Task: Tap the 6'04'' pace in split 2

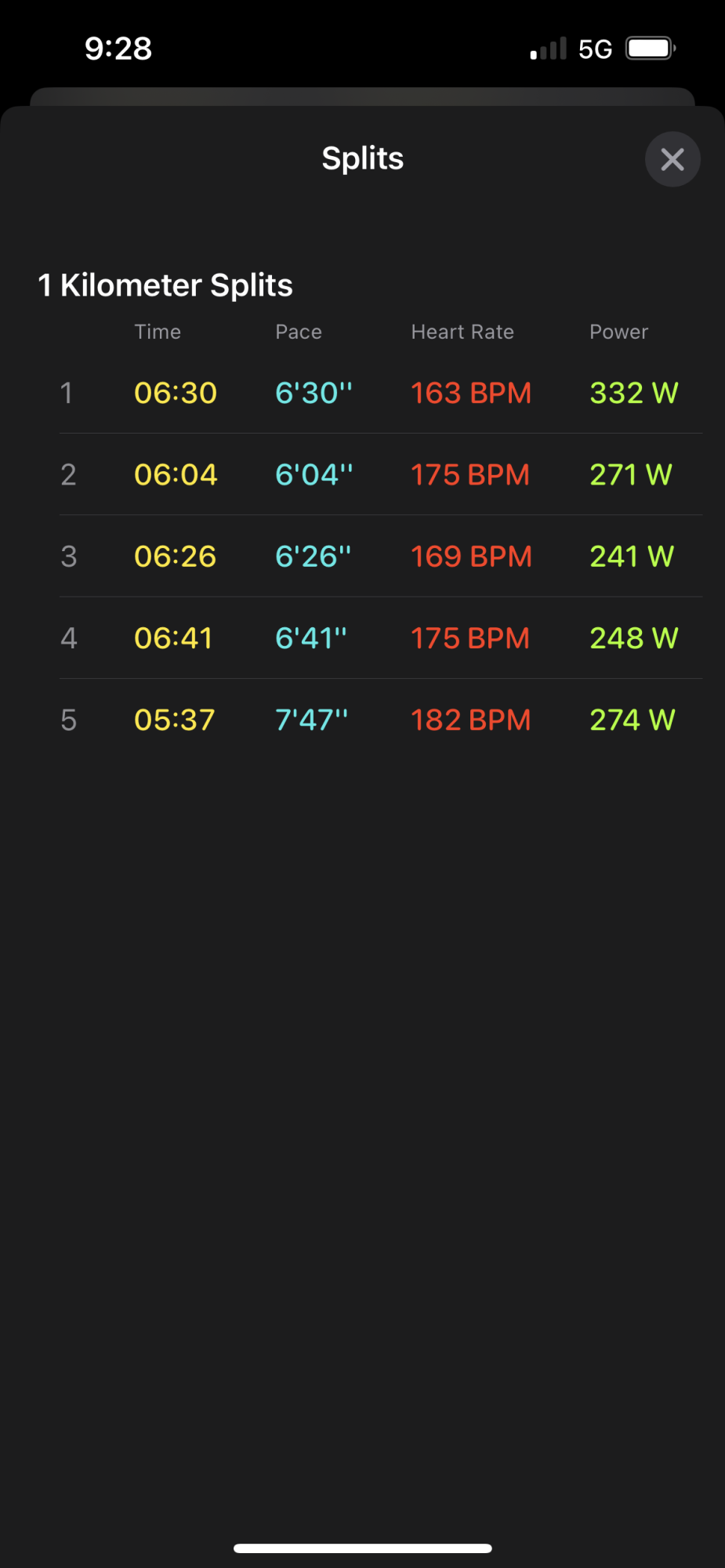Action: (x=314, y=474)
